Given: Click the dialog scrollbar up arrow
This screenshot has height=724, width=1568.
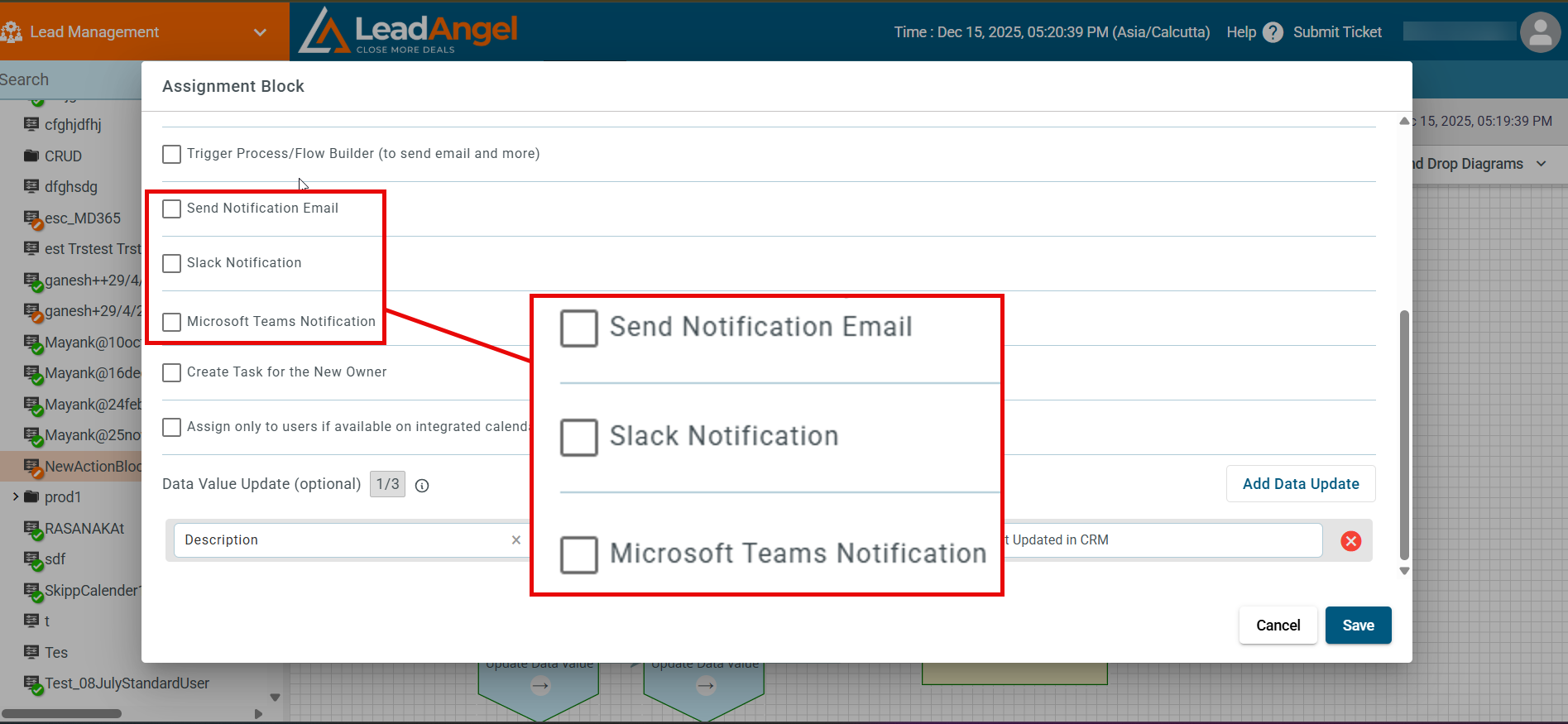Looking at the screenshot, I should (1404, 121).
